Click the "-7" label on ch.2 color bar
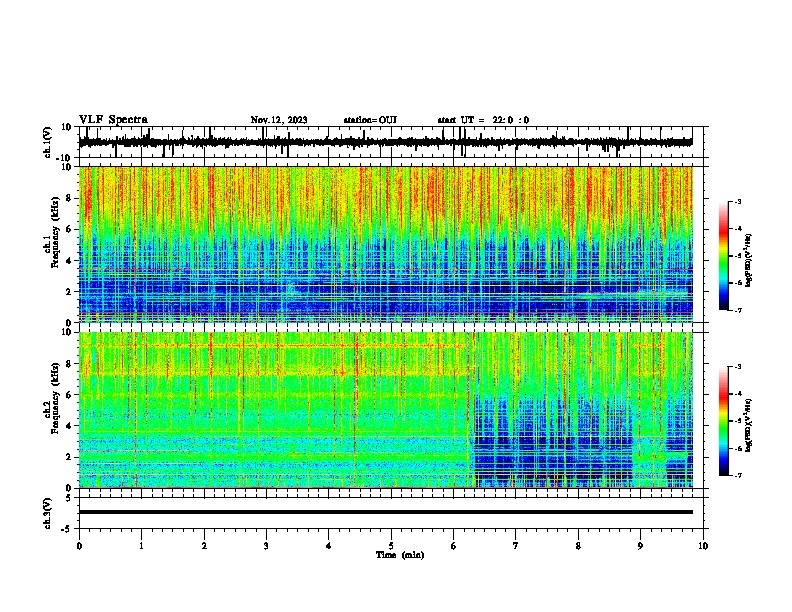792x612 pixels. [x=738, y=475]
